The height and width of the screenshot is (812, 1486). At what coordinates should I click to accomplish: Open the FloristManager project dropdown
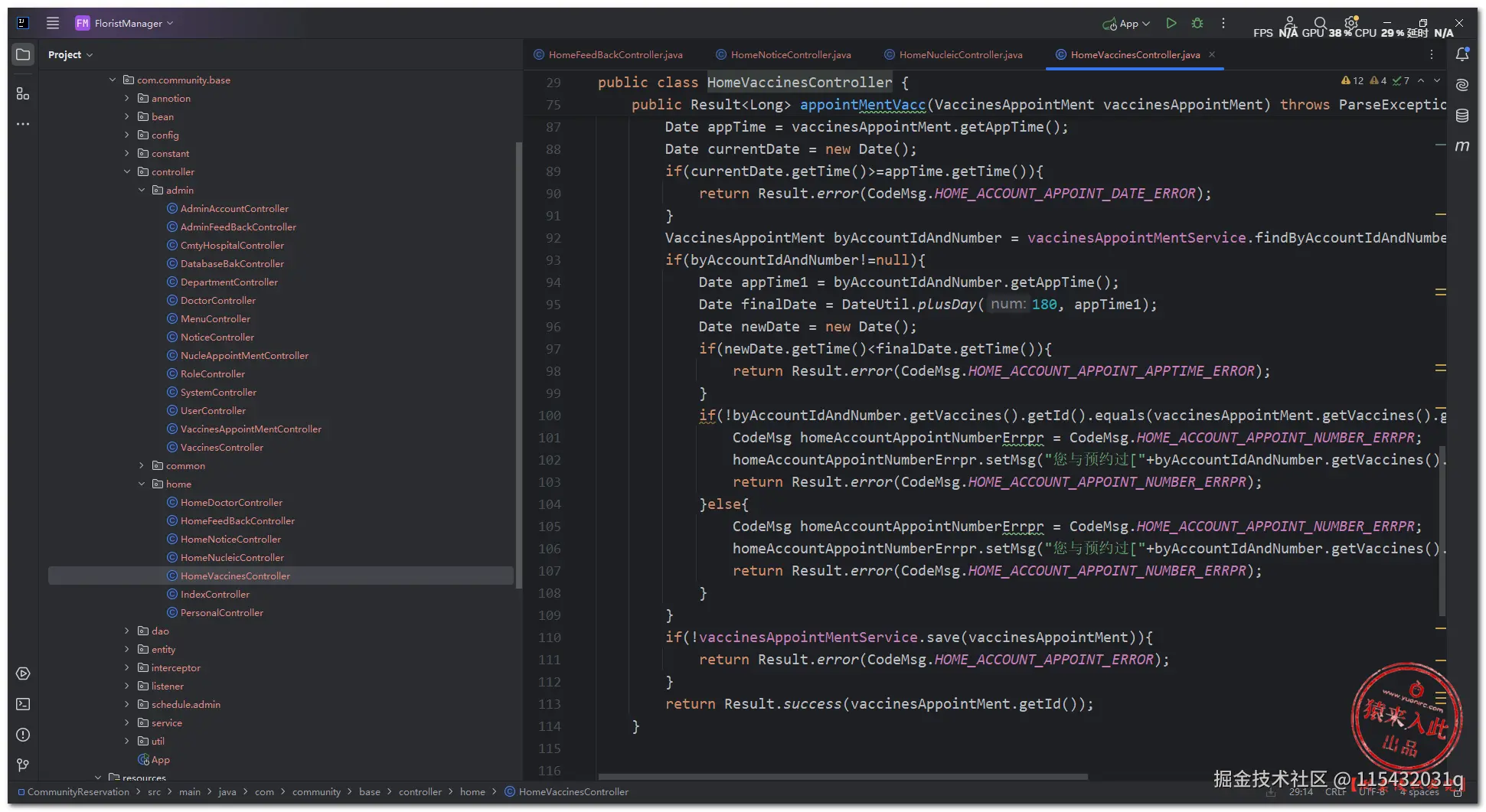point(124,23)
